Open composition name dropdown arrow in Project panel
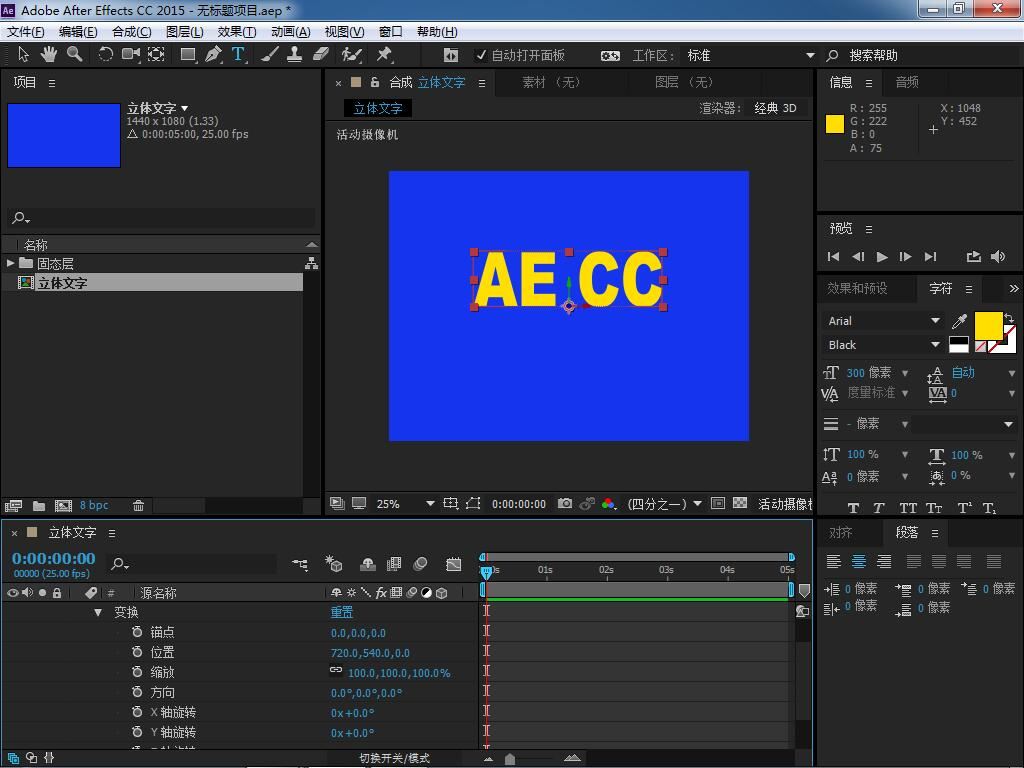This screenshot has height=768, width=1024. tap(185, 108)
